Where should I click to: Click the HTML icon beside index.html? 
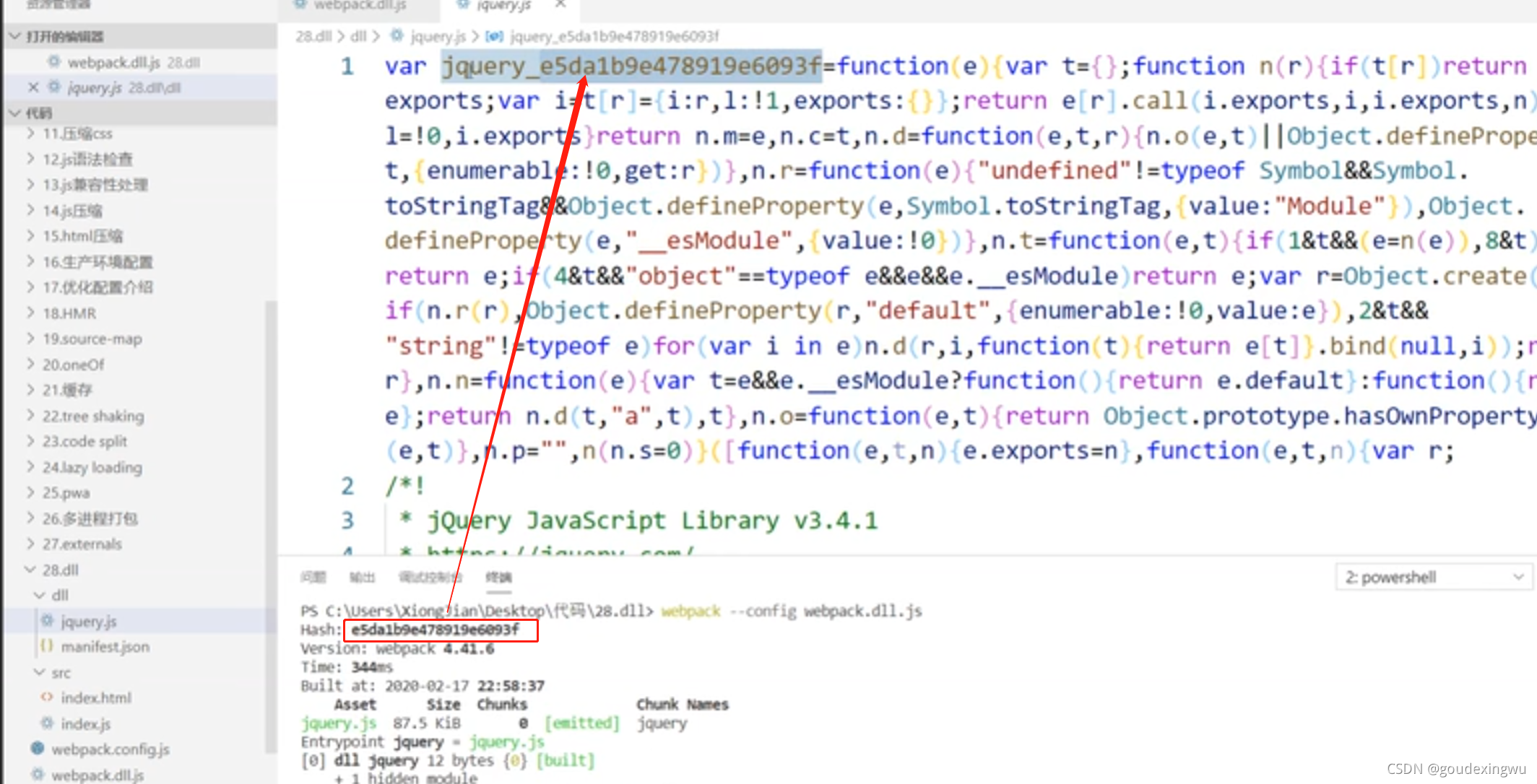click(x=47, y=697)
